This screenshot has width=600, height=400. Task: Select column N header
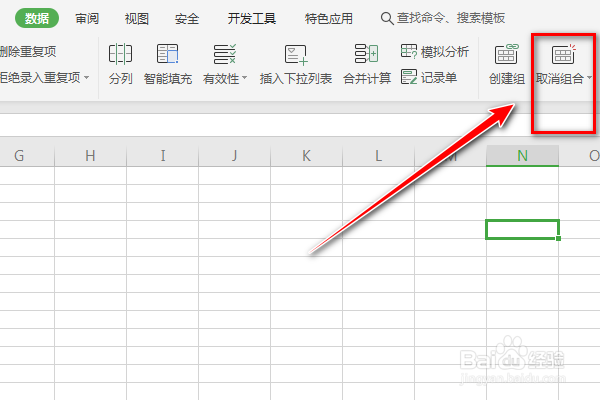(x=522, y=156)
